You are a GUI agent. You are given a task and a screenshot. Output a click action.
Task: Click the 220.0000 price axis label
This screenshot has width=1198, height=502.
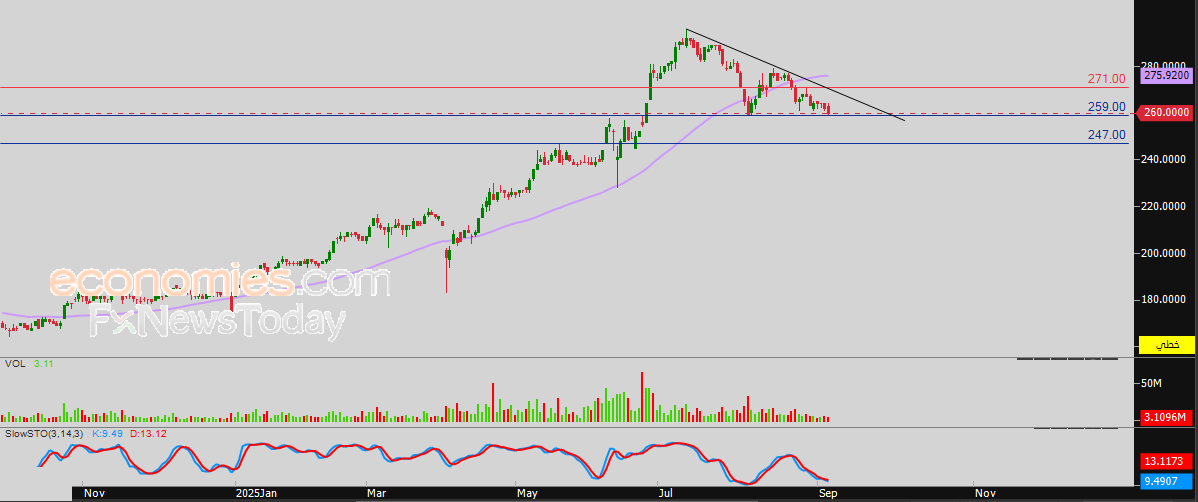point(1164,206)
